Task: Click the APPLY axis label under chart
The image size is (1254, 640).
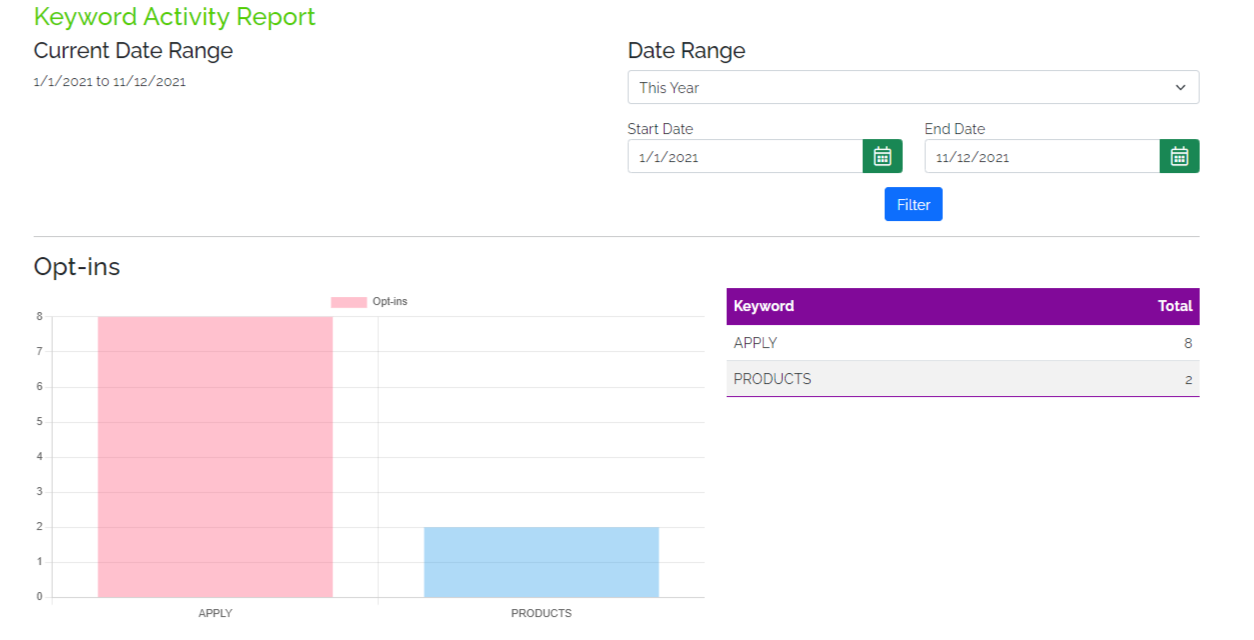Action: [215, 613]
